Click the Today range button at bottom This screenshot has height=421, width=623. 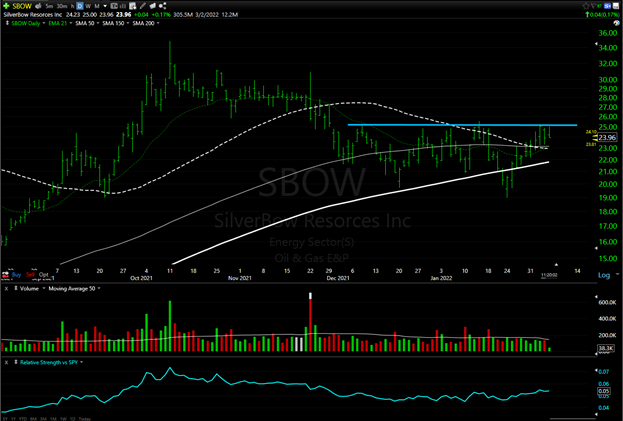tap(85, 419)
